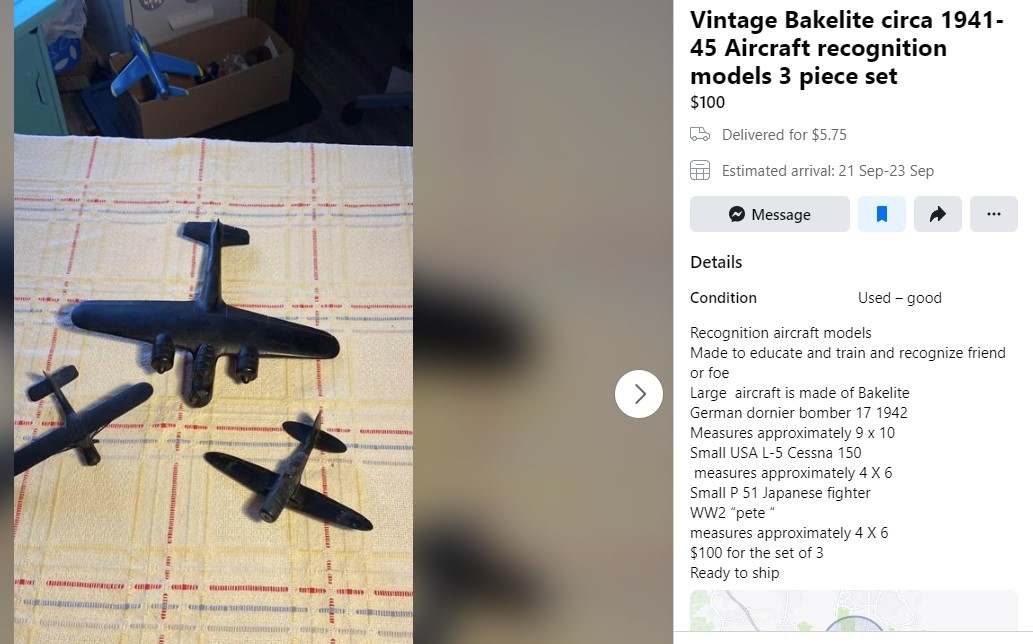Open the three-dot more options menu
Image resolution: width=1033 pixels, height=644 pixels.
[993, 214]
